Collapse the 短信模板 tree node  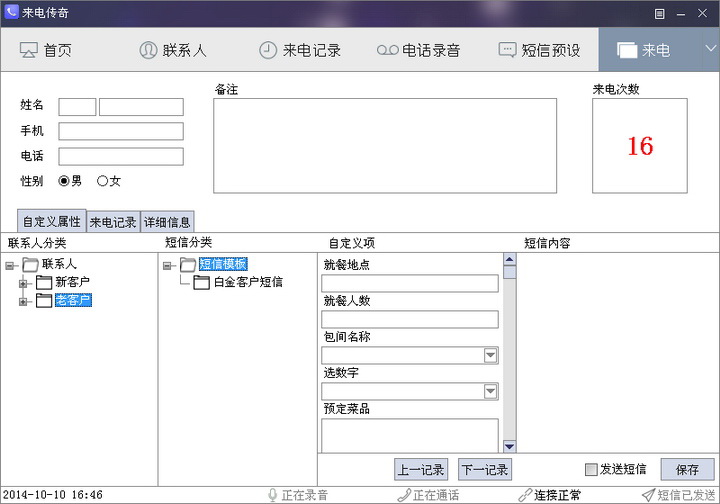click(x=167, y=265)
